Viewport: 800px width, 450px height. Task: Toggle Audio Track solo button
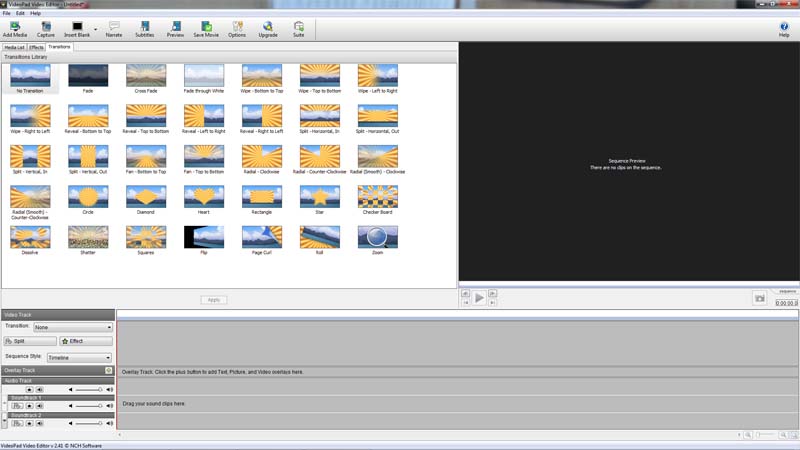[x=29, y=389]
